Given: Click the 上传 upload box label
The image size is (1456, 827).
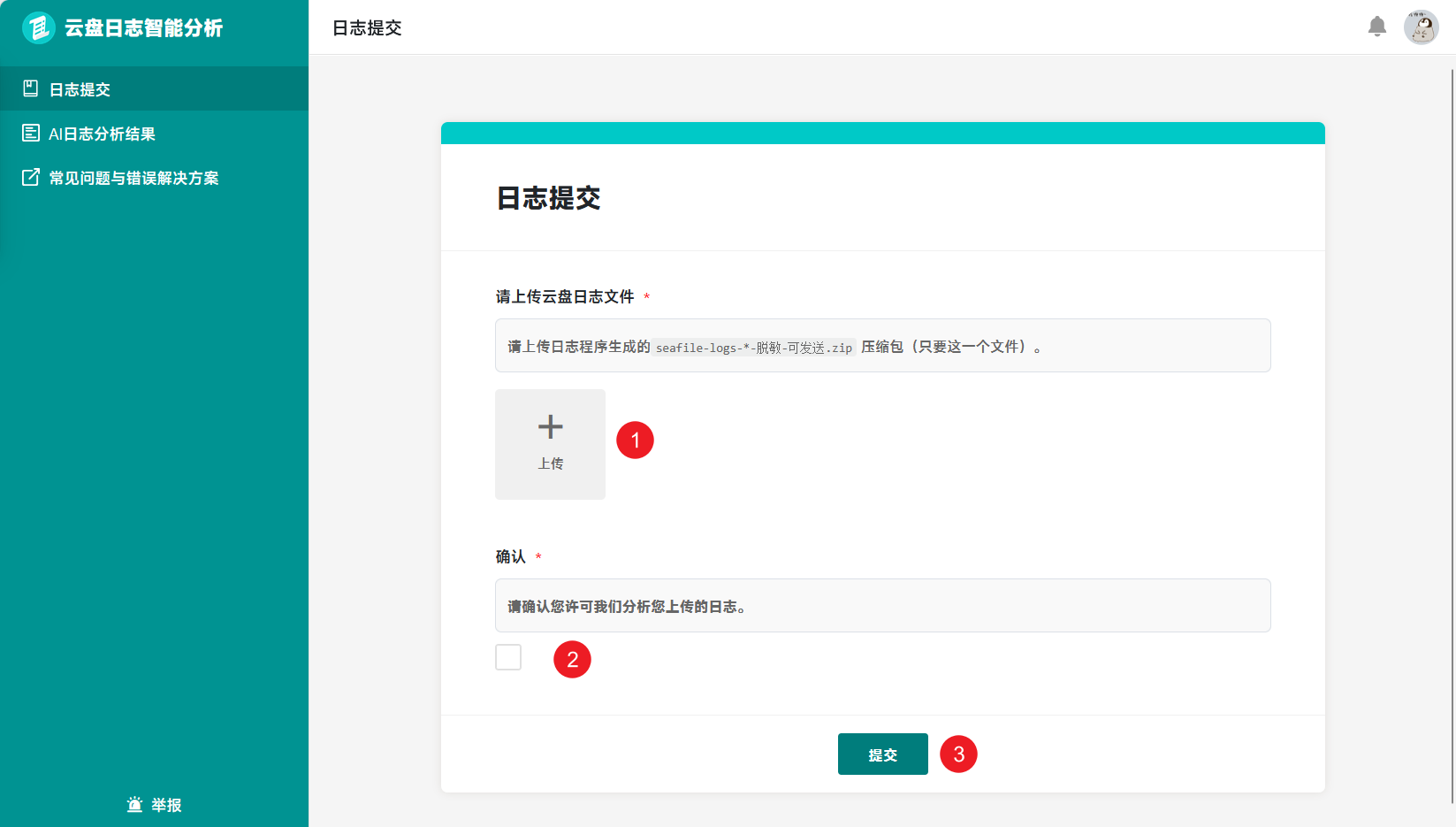Looking at the screenshot, I should (x=550, y=463).
